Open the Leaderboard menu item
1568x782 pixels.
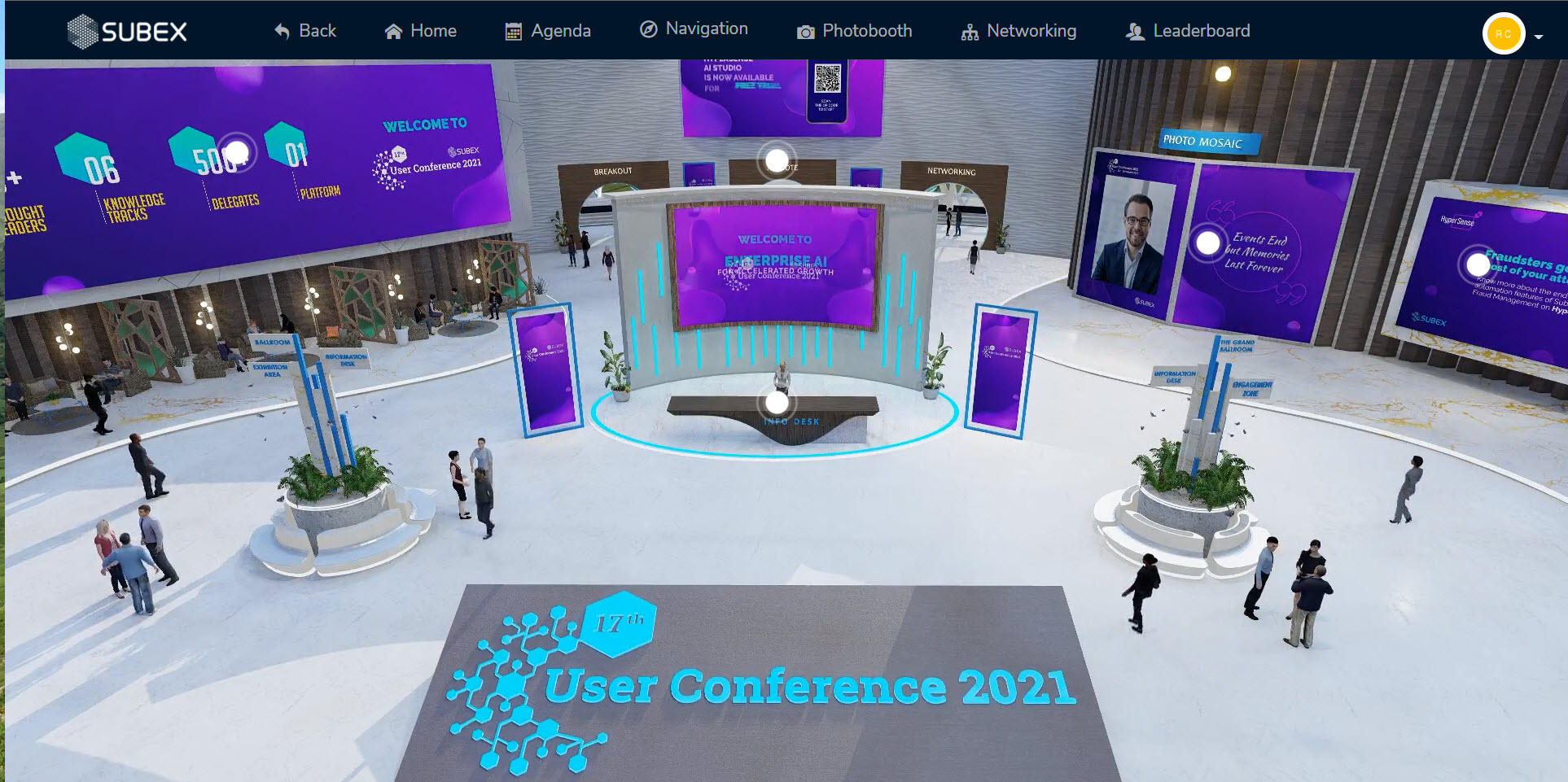[x=1201, y=31]
